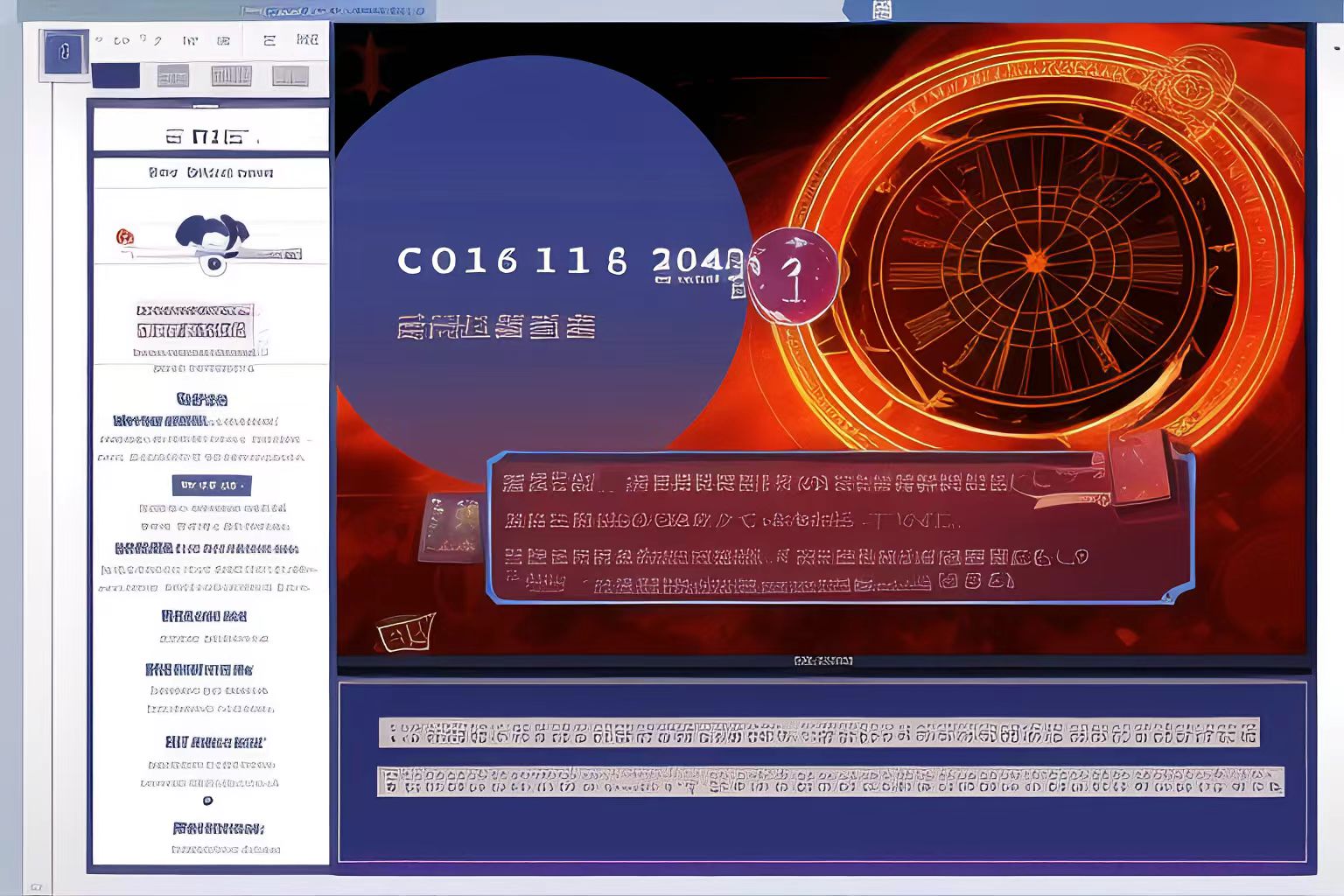Viewport: 1344px width, 896px height.
Task: Click the dark blue filled tab in sidebar toolbar
Action: click(x=115, y=76)
